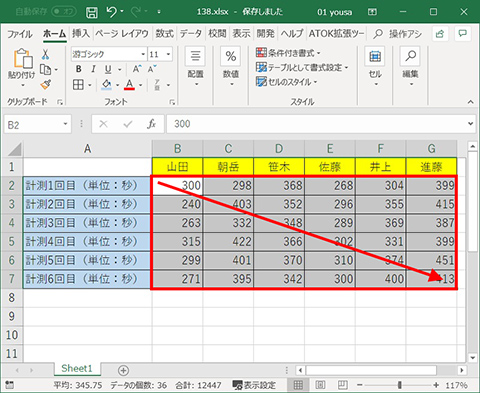Viewport: 480px width, 393px height.
Task: Click Increase Font Size icon
Action: click(x=137, y=69)
